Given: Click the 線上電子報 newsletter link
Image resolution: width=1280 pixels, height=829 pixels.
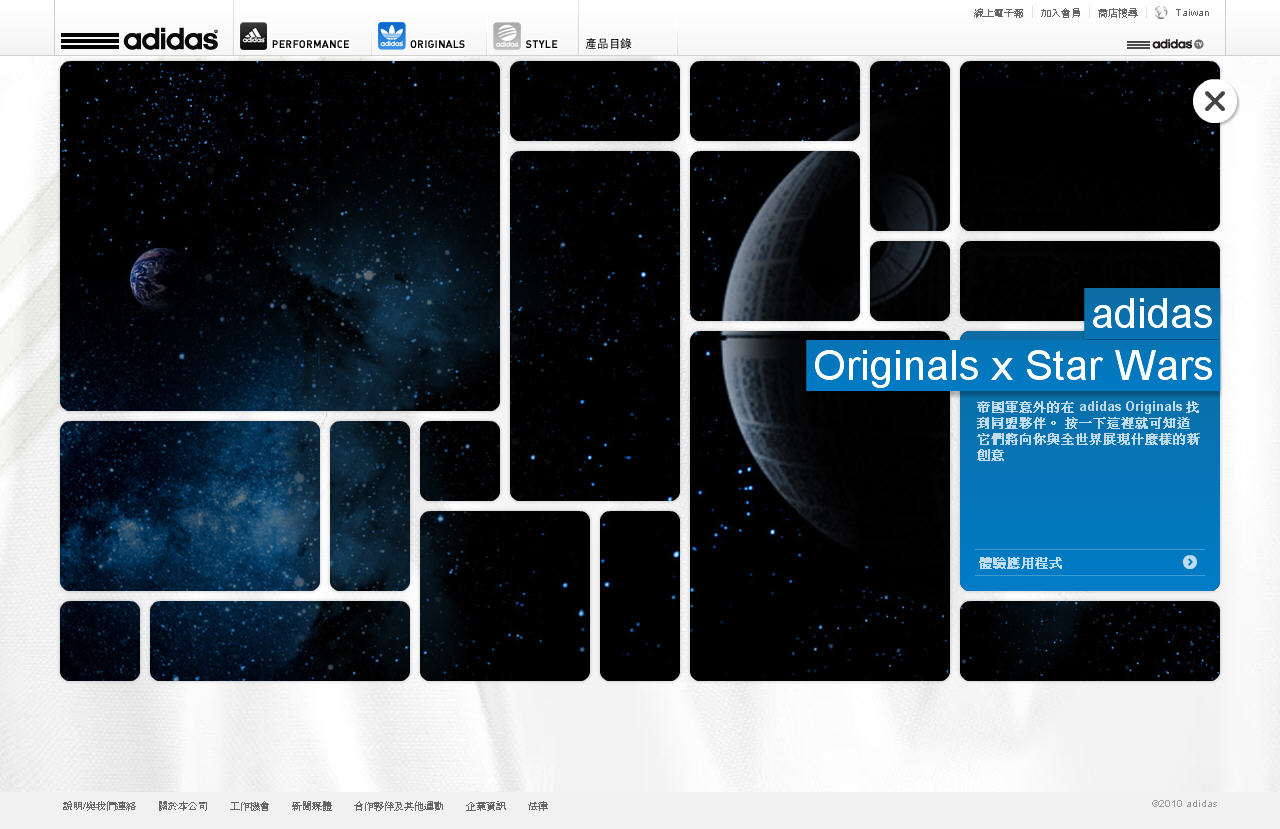Looking at the screenshot, I should [x=998, y=13].
